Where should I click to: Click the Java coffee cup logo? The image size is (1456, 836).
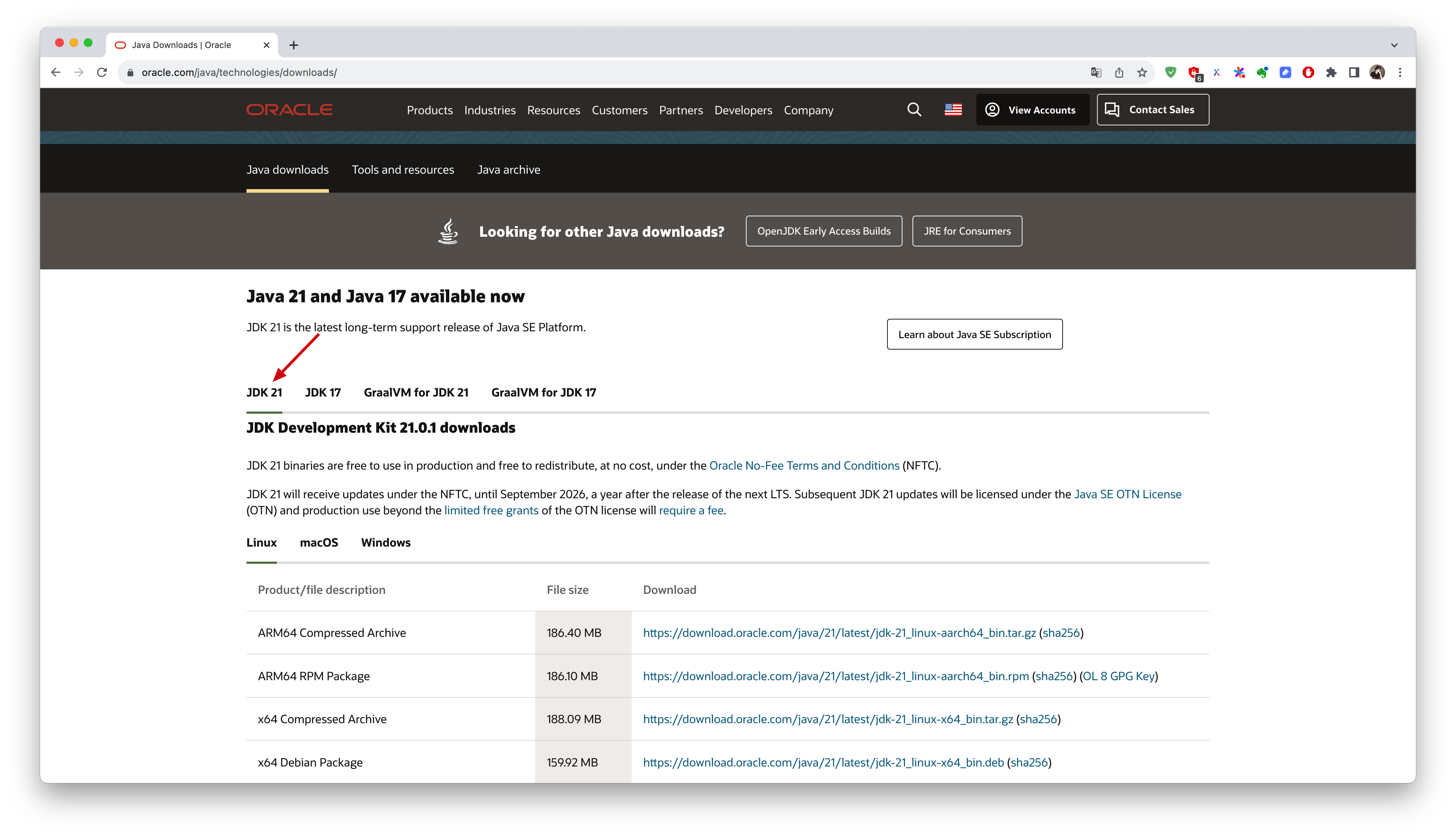coord(449,231)
